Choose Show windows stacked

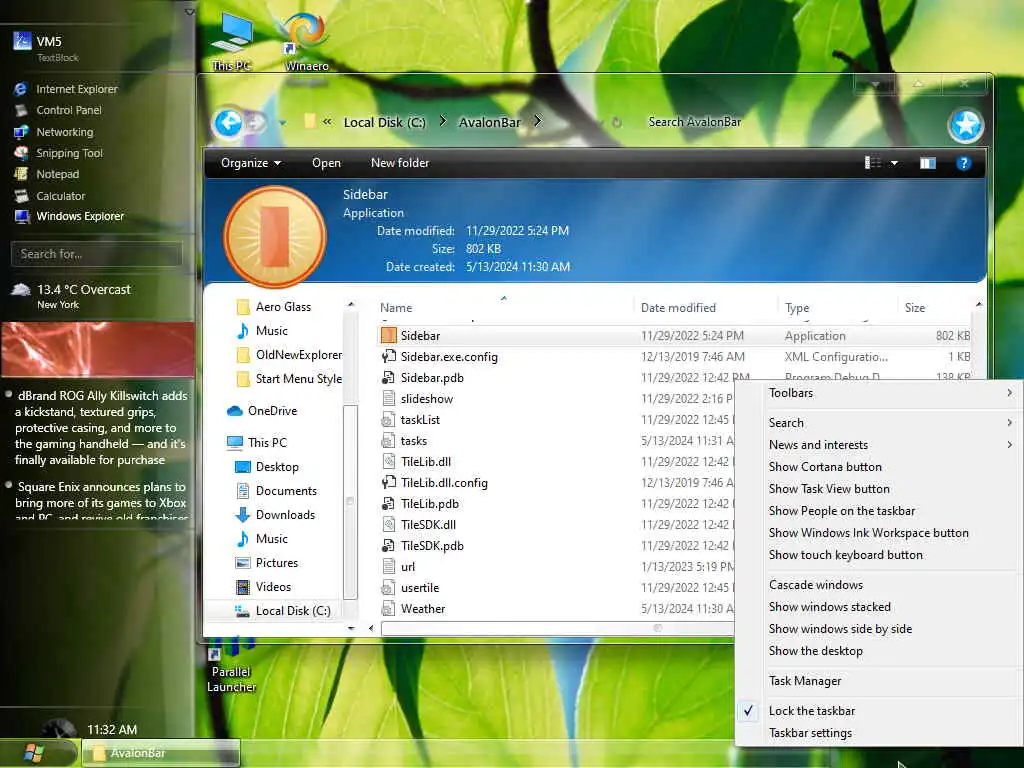coord(829,607)
